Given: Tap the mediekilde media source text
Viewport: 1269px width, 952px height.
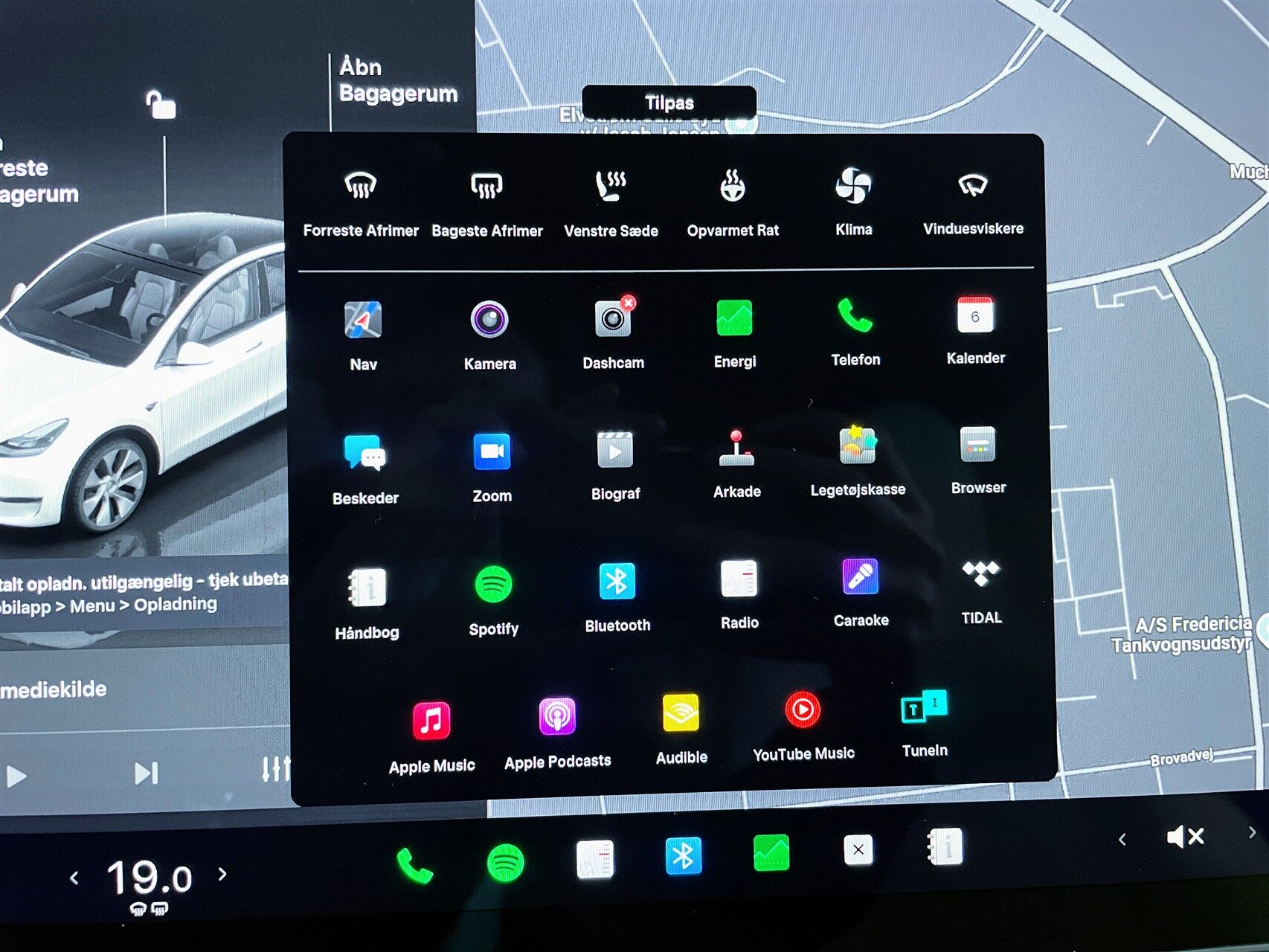Looking at the screenshot, I should [x=54, y=689].
